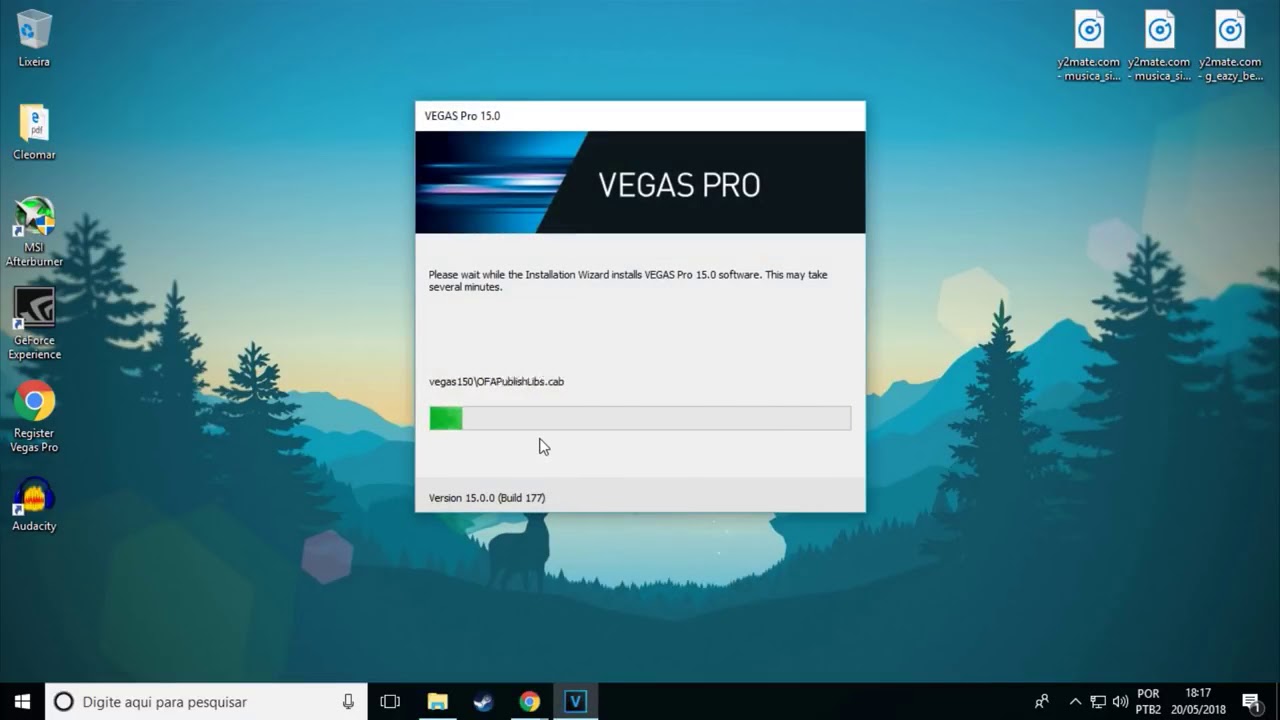This screenshot has height=720, width=1280.
Task: Open the network icon in system tray
Action: [1098, 702]
